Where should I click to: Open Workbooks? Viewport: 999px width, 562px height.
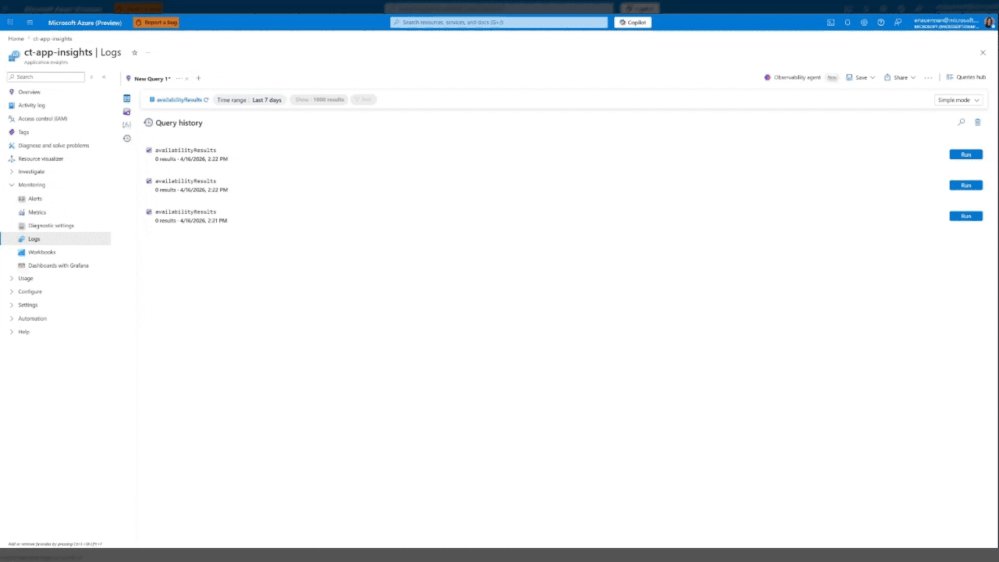pyautogui.click(x=41, y=252)
